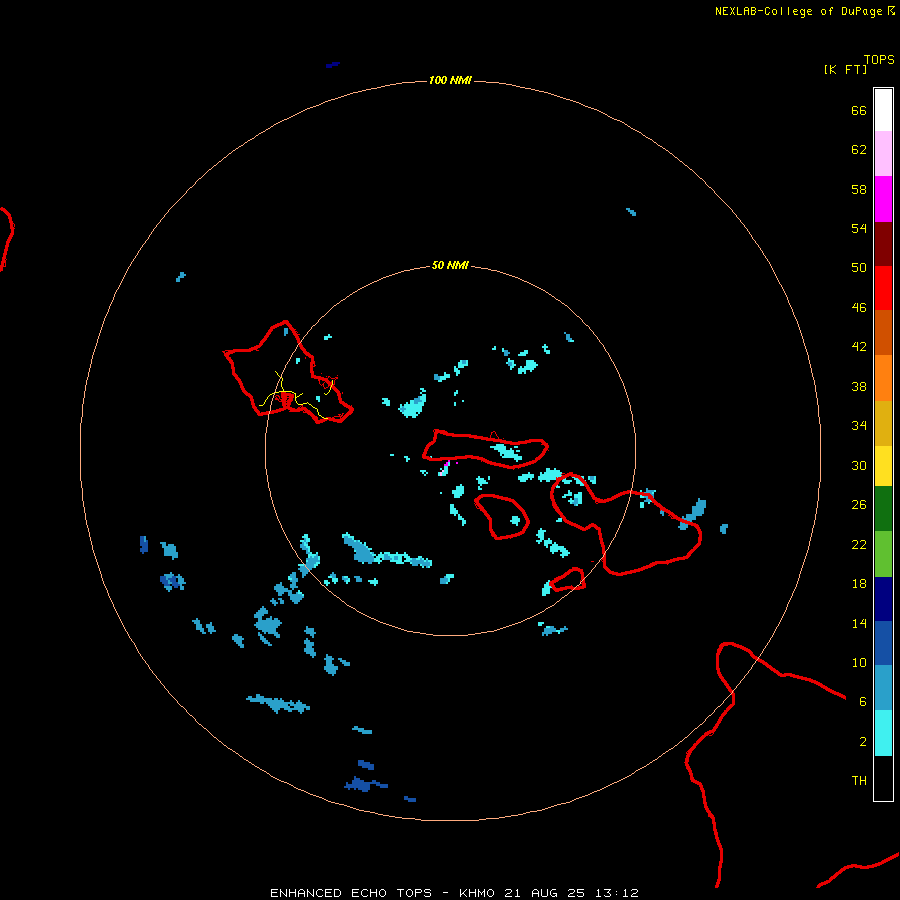Click the TH threshold legend label
The image size is (900, 900).
(x=859, y=781)
